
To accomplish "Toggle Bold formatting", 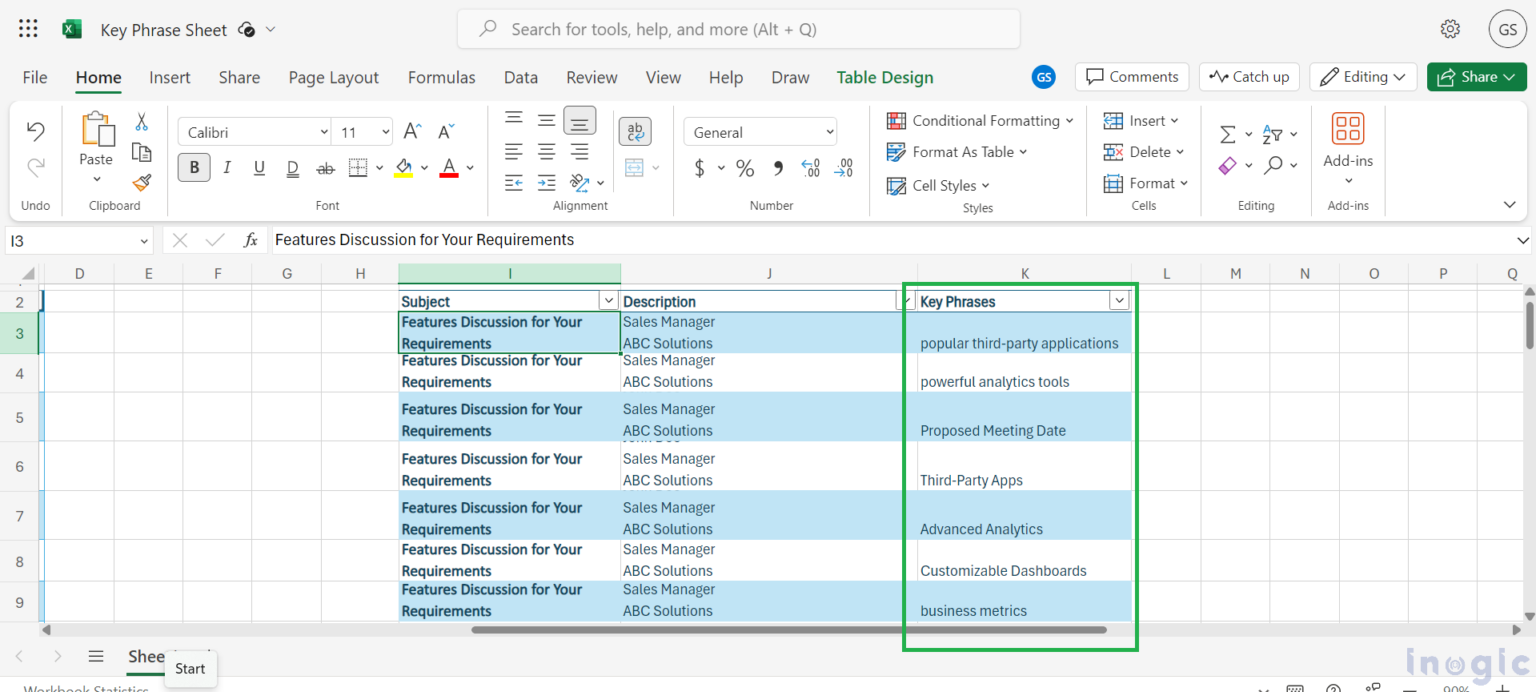I will pos(194,168).
